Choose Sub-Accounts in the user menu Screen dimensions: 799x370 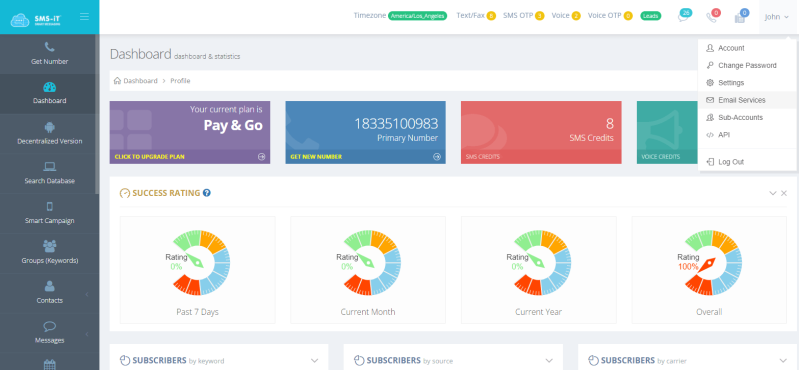pyautogui.click(x=747, y=117)
